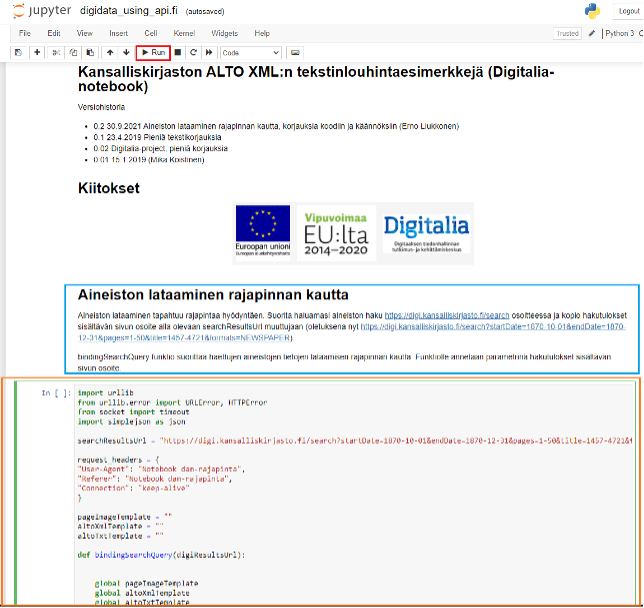Image resolution: width=644 pixels, height=608 pixels.
Task: Interrupt the kernel with stop icon
Action: coord(178,51)
